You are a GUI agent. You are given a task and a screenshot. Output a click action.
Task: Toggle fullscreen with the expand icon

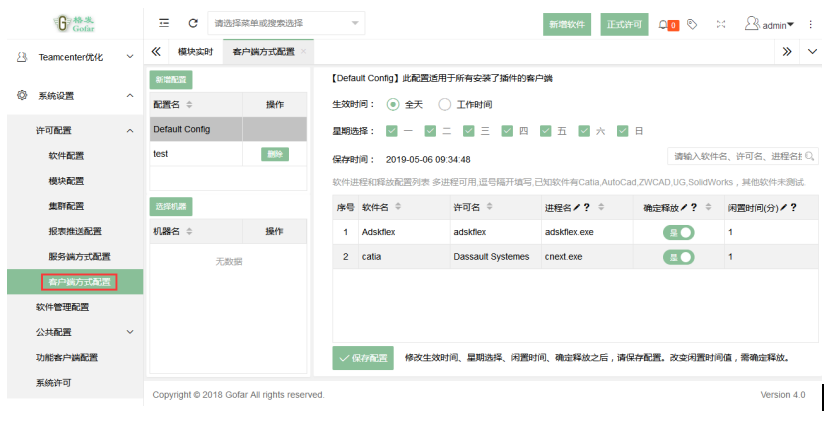[x=719, y=24]
